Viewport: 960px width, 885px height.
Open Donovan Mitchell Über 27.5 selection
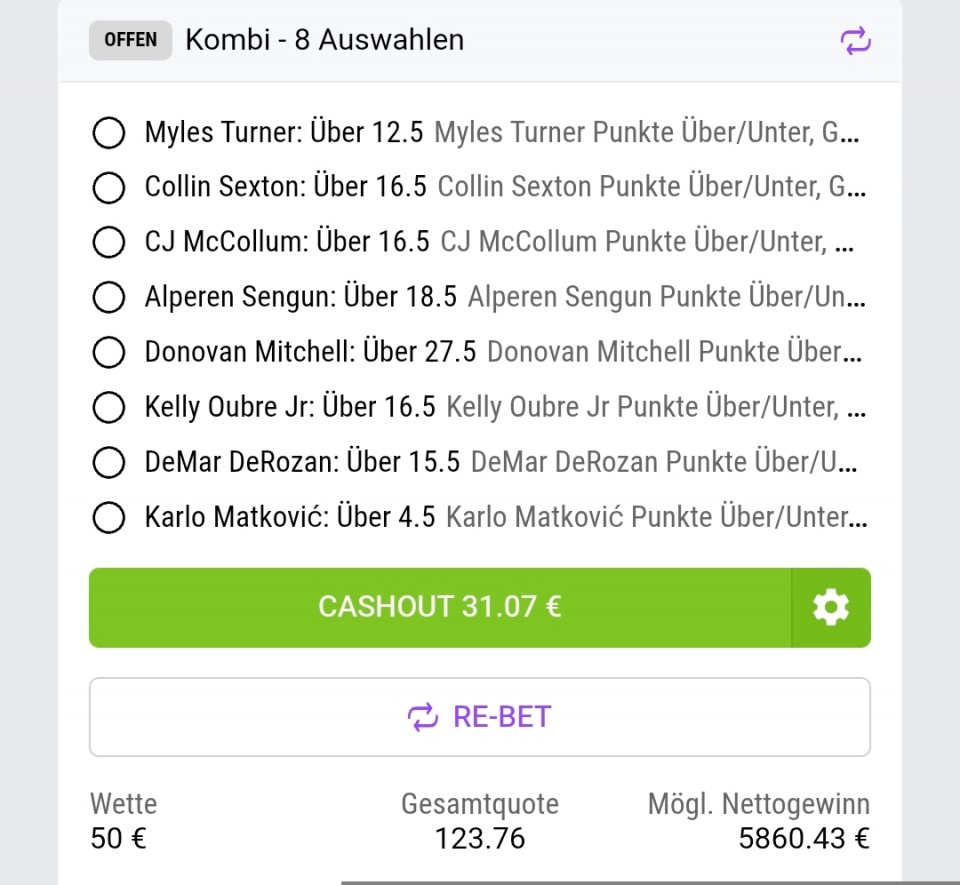[x=310, y=352]
